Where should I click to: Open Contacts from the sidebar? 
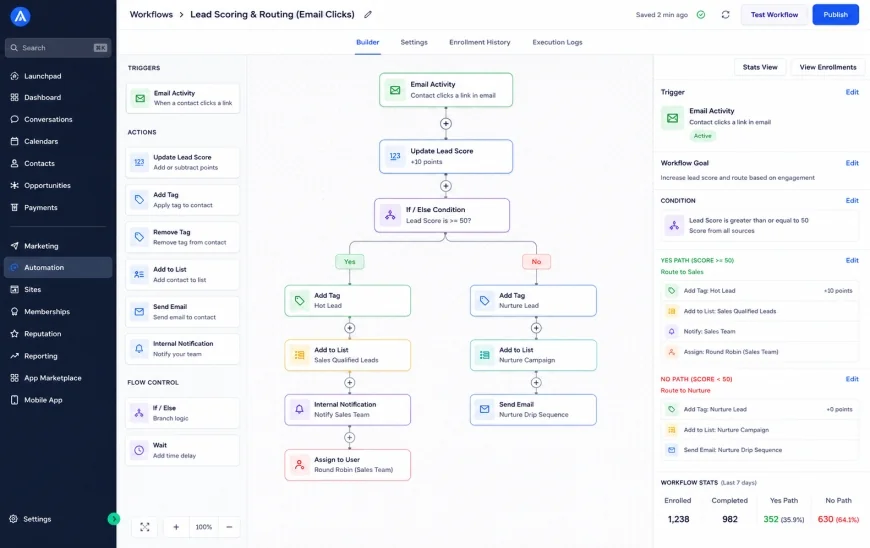pyautogui.click(x=58, y=163)
